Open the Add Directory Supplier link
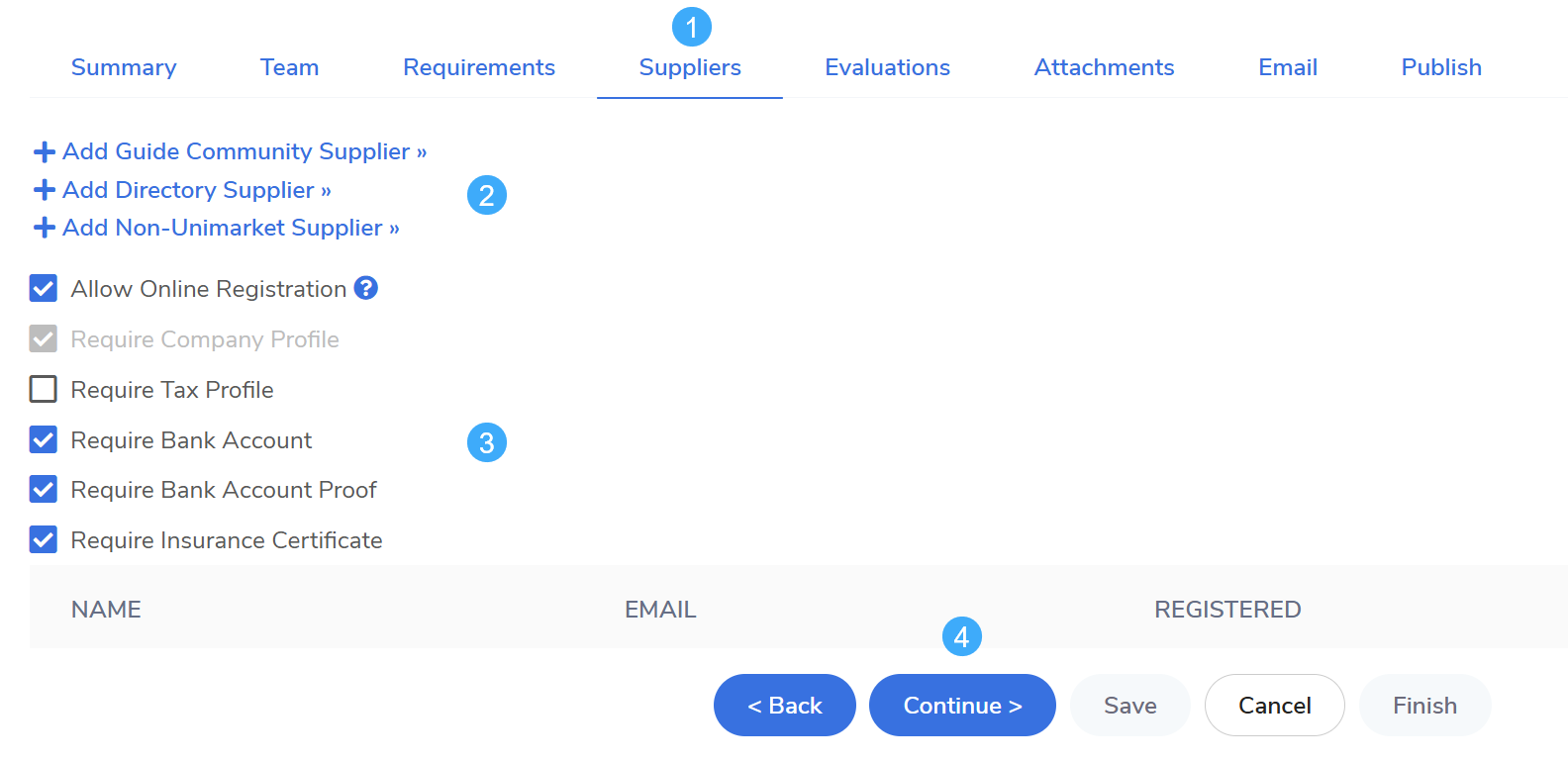The height and width of the screenshot is (763, 1568). (x=188, y=190)
